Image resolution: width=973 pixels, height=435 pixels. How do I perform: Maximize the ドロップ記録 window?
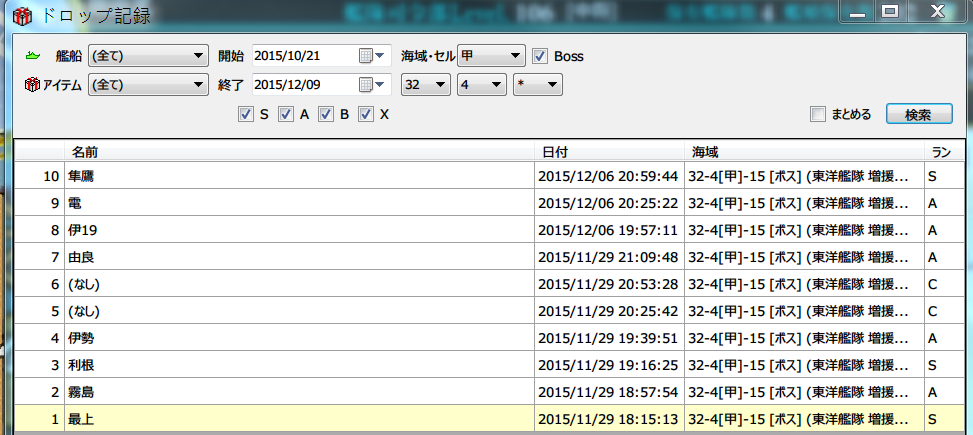[x=890, y=12]
